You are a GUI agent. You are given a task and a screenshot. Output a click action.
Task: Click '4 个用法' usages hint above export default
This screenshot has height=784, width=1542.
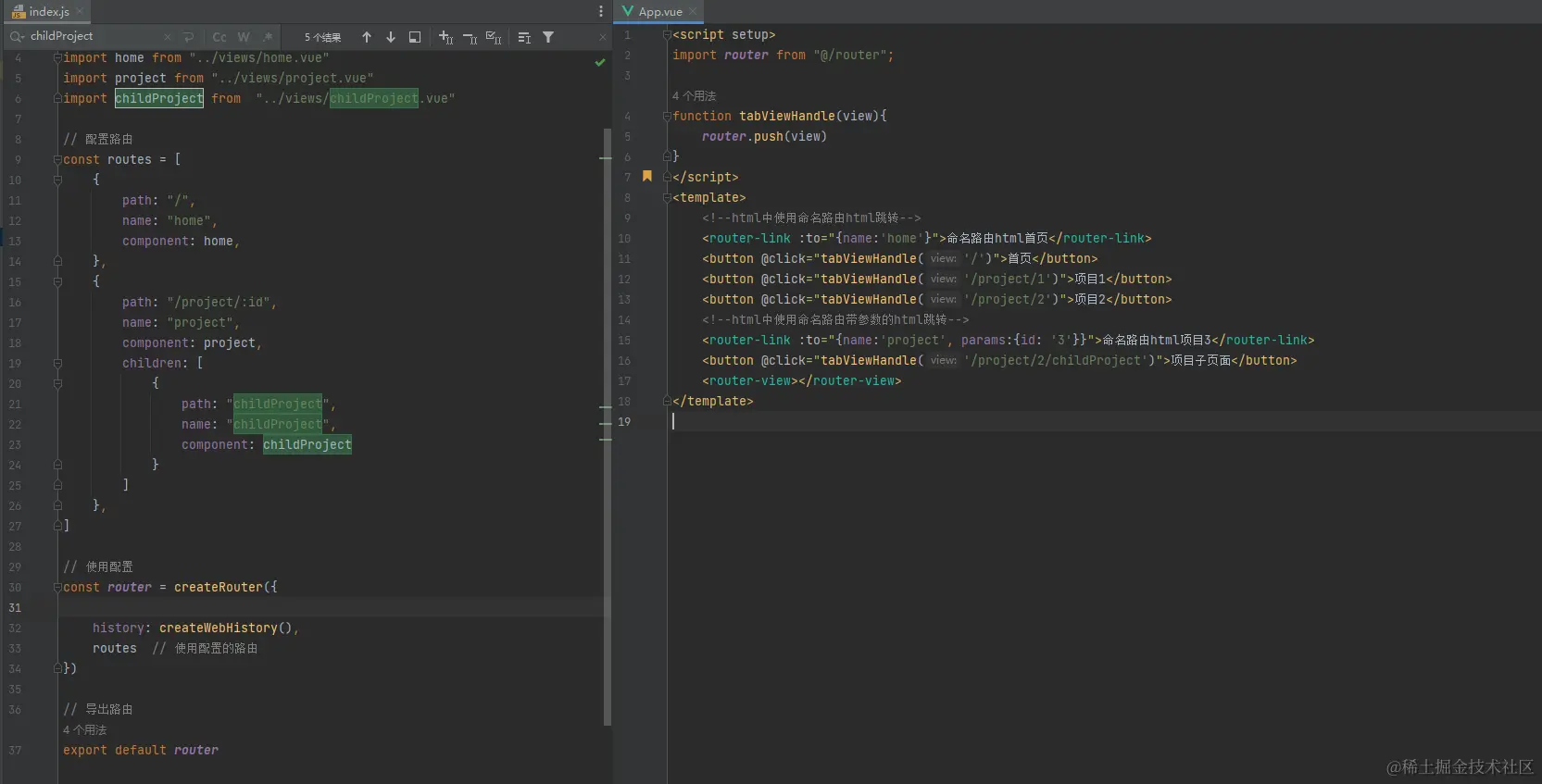[85, 729]
